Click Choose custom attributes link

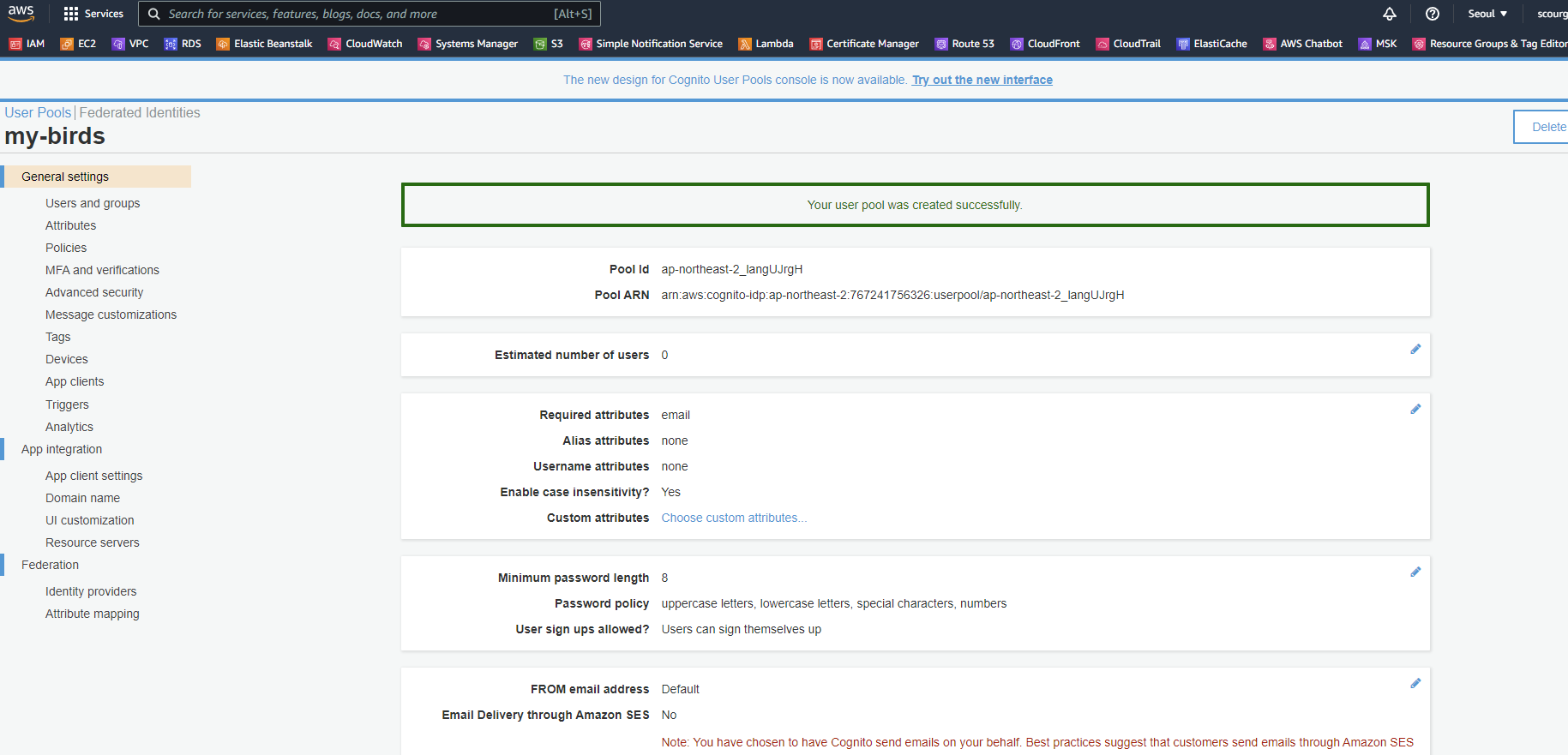click(734, 518)
